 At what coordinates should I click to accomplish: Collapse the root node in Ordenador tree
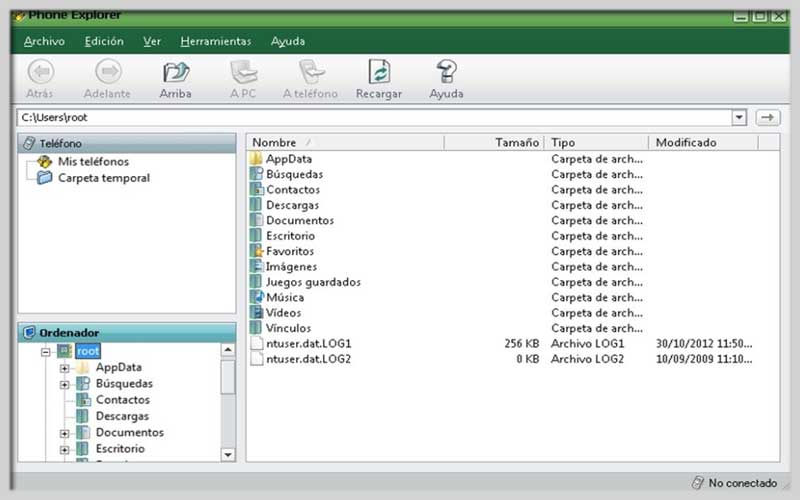click(x=45, y=352)
